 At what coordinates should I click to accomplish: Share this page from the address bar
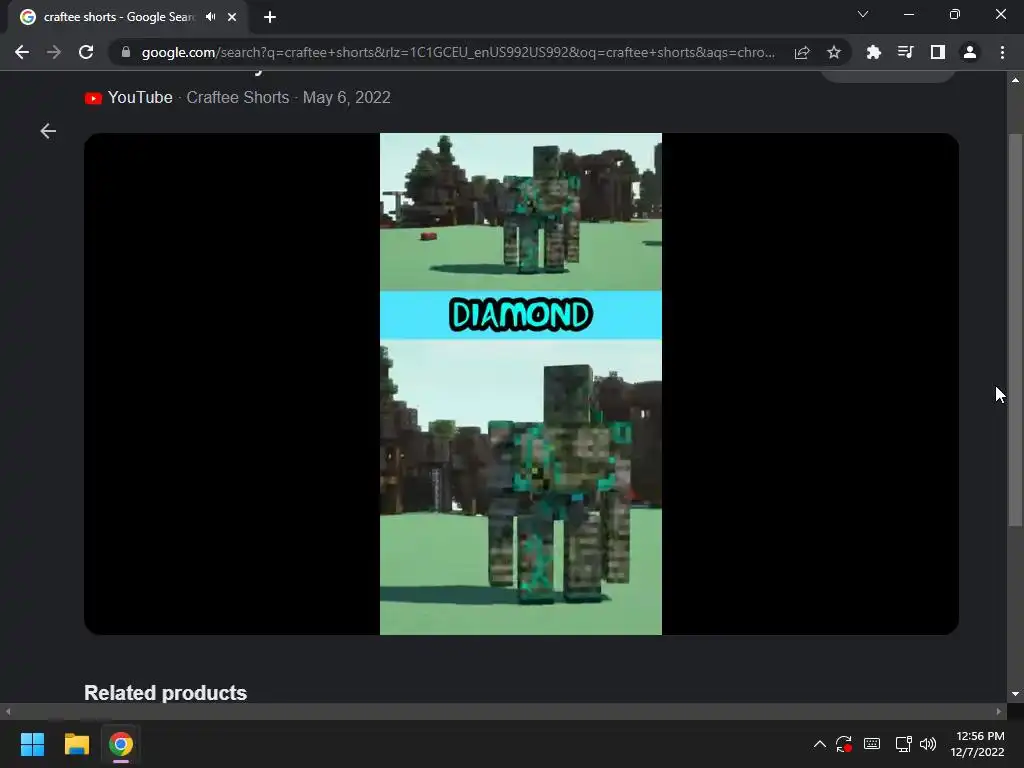pyautogui.click(x=802, y=52)
